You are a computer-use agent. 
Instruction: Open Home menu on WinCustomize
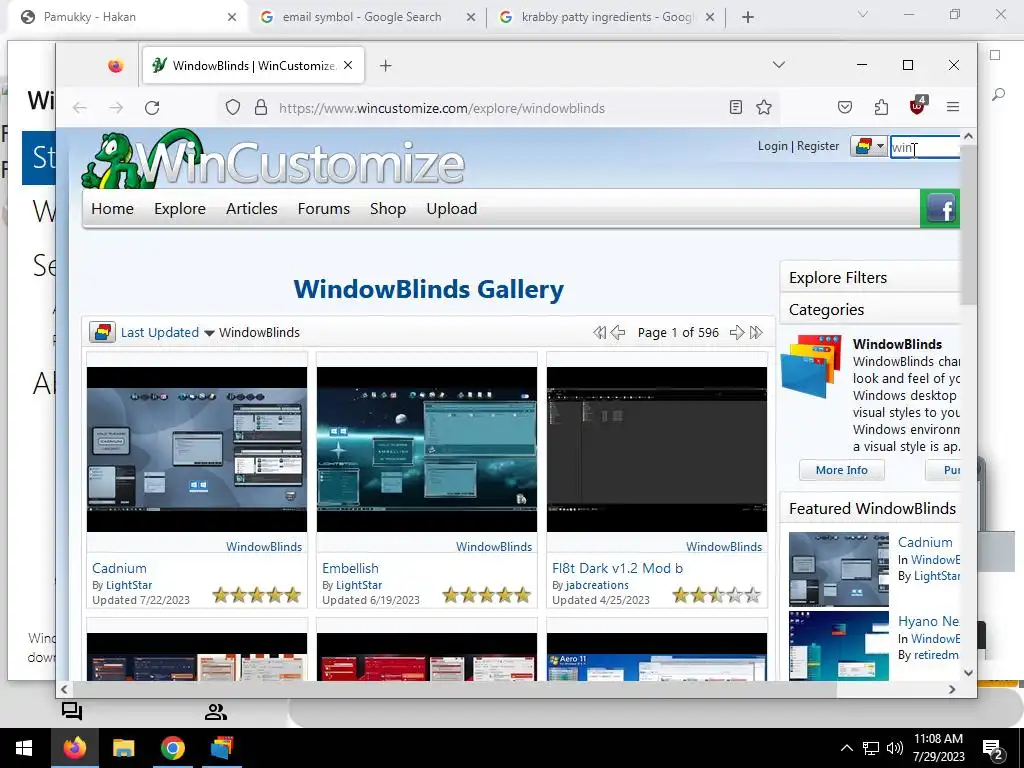click(112, 209)
